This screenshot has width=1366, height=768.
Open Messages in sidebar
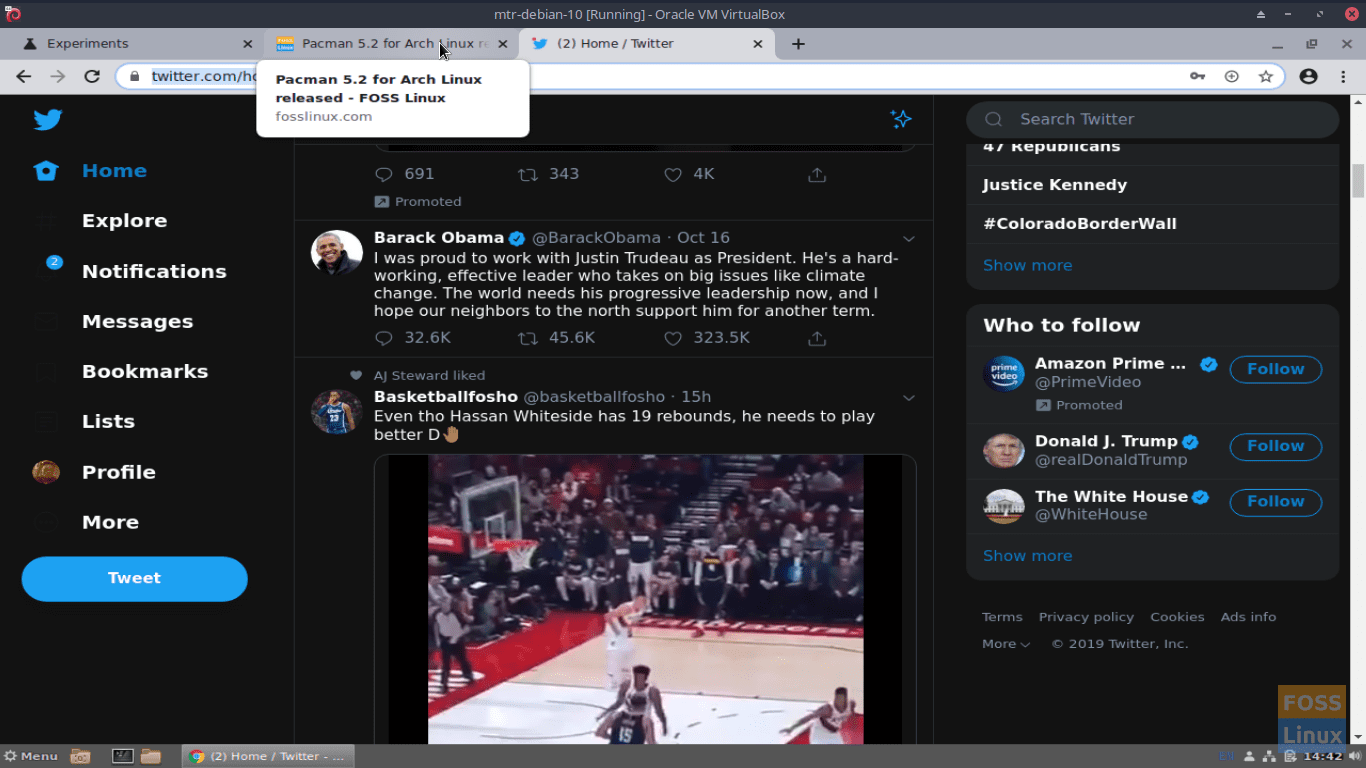click(x=137, y=322)
